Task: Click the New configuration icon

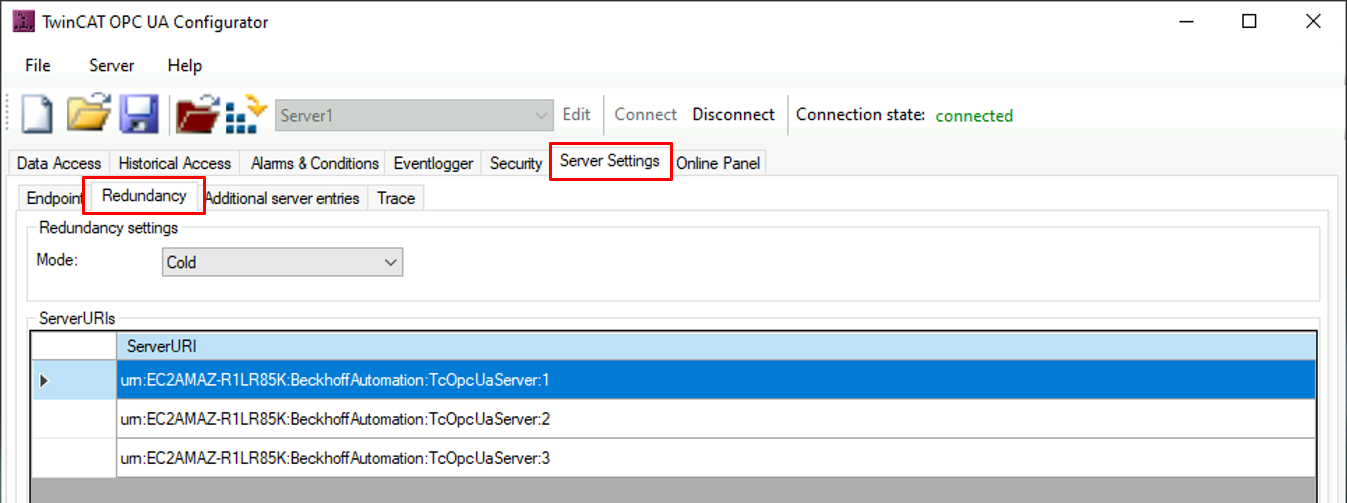Action: coord(37,114)
